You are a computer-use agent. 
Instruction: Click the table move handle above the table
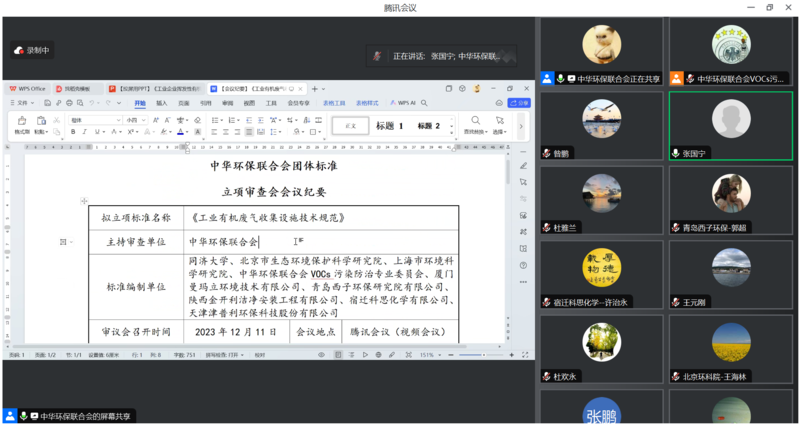[x=85, y=201]
